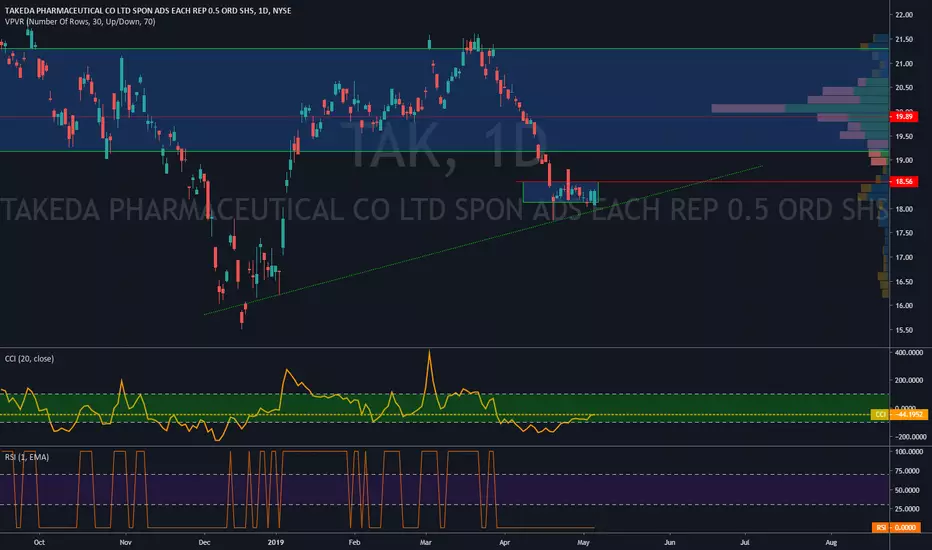
Task: Click the 16.50 price axis tick
Action: click(904, 282)
